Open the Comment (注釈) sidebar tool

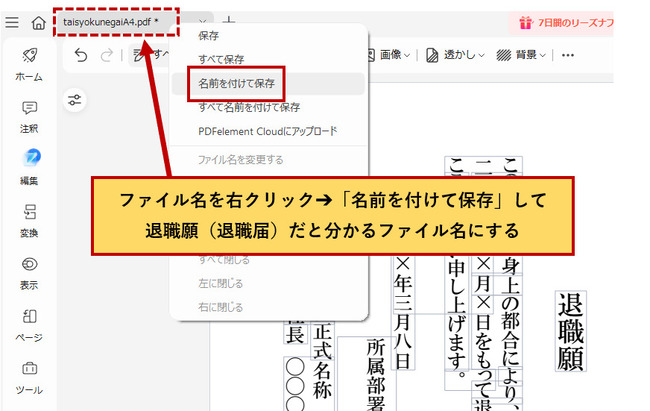(x=29, y=117)
